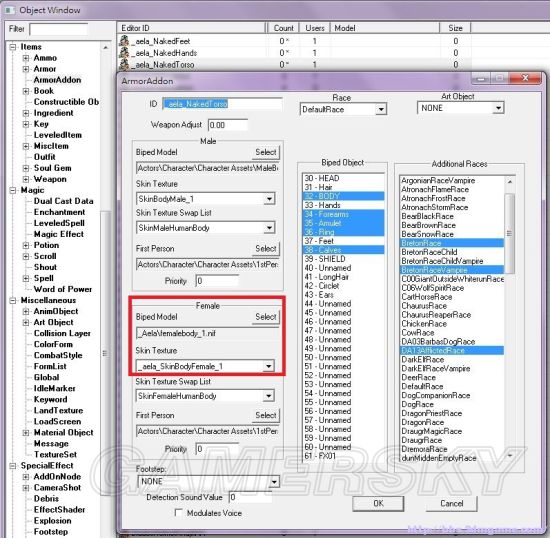Click the Users column header
Image resolution: width=550 pixels, height=538 pixels.
click(315, 28)
